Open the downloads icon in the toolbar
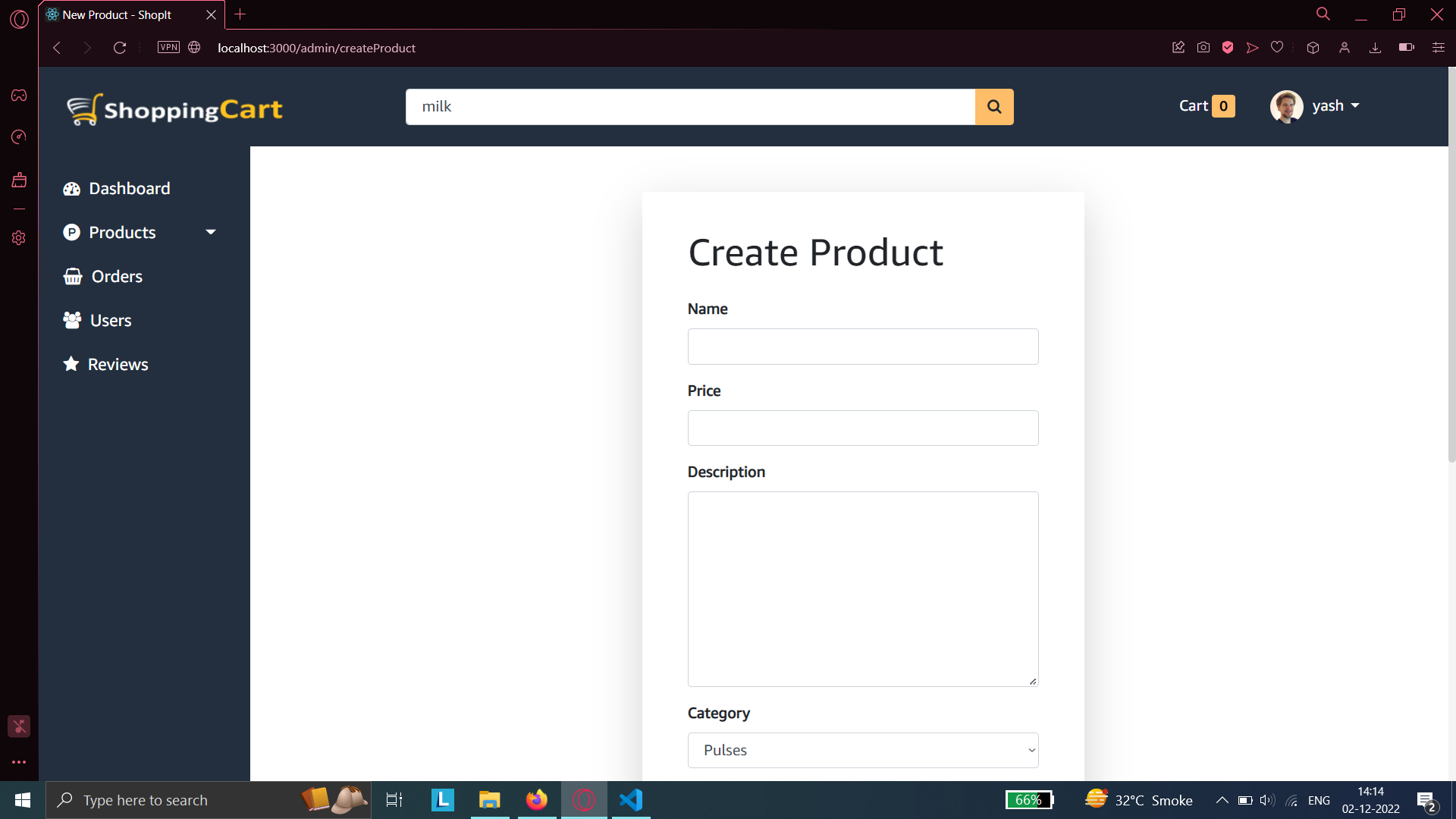1456x819 pixels. [x=1376, y=47]
